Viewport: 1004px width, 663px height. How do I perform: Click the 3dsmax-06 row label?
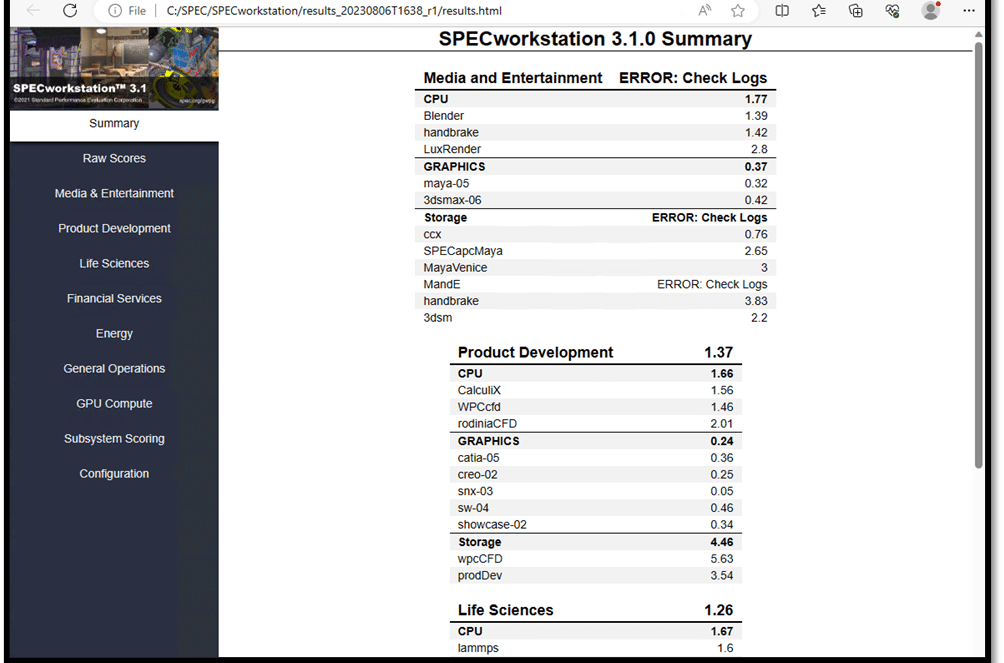pyautogui.click(x=452, y=201)
